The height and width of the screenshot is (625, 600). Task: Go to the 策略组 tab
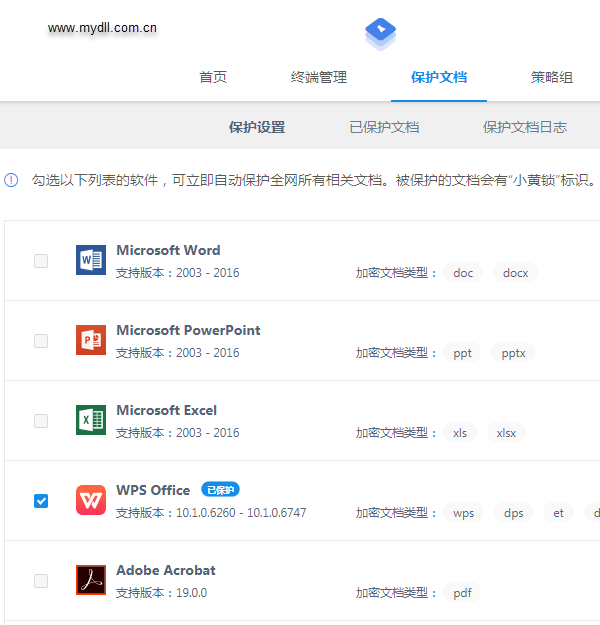552,77
